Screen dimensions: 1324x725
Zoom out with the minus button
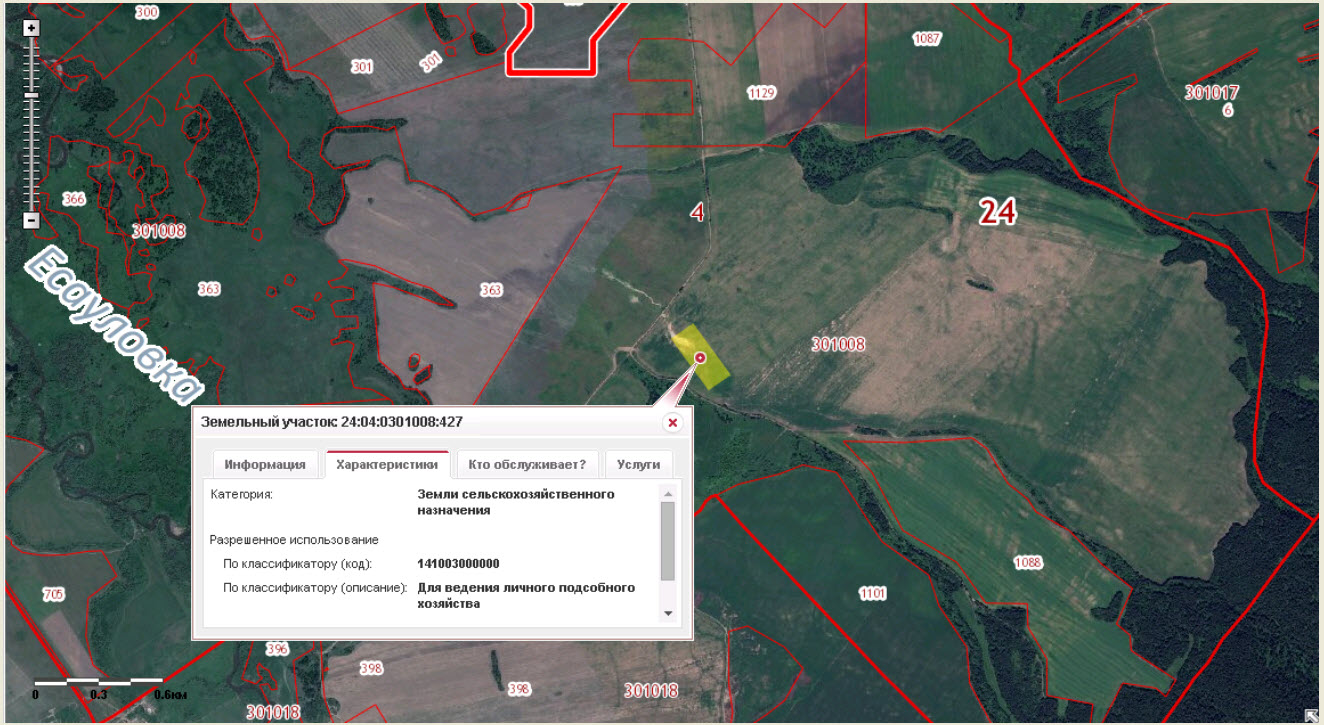coord(31,220)
